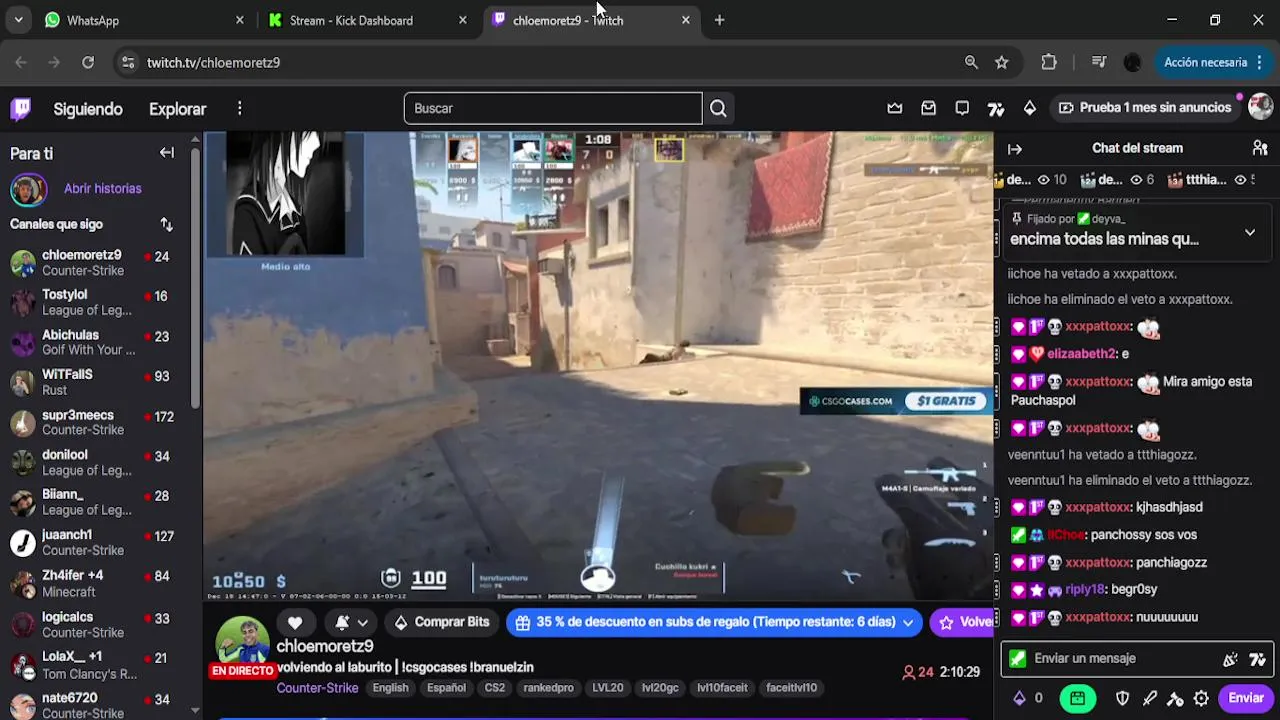
Task: Open supr3meecs channel in the sidebar
Action: click(95, 422)
